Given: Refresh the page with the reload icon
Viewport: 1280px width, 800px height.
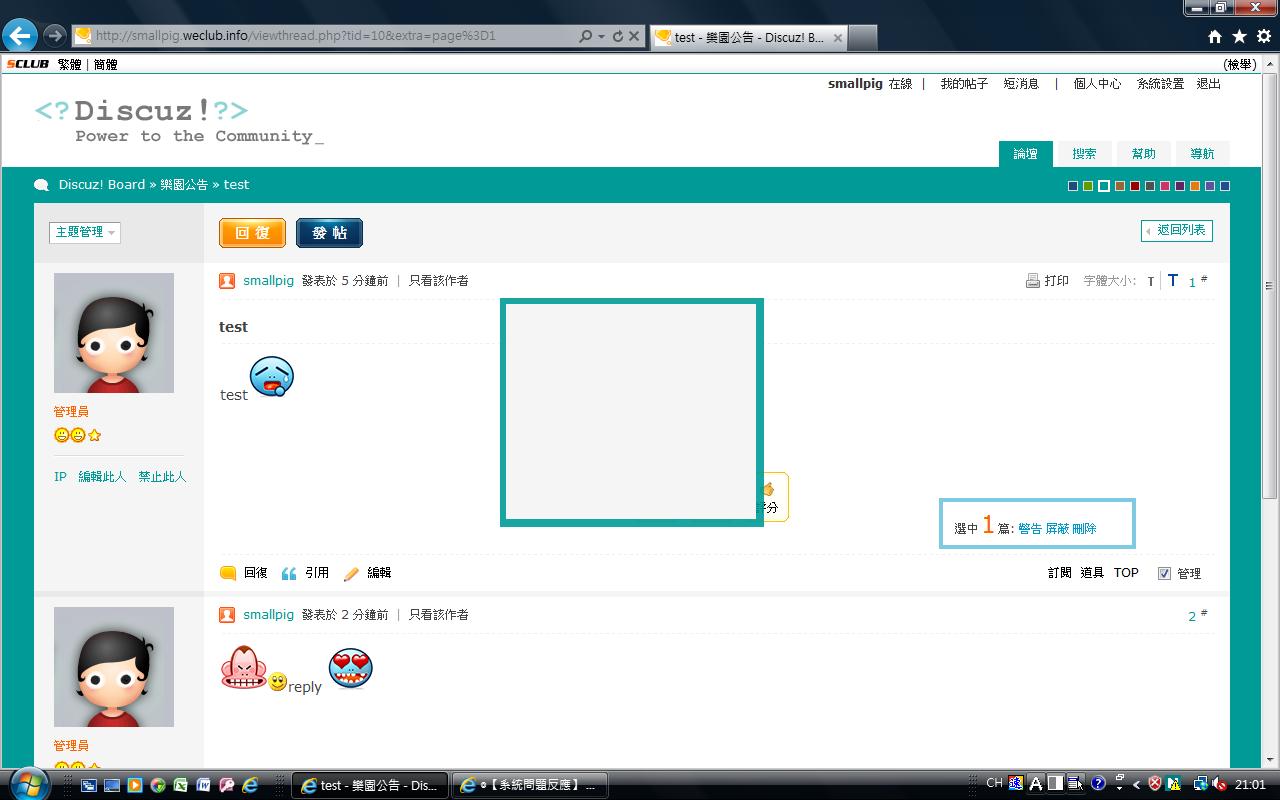Looking at the screenshot, I should point(617,36).
